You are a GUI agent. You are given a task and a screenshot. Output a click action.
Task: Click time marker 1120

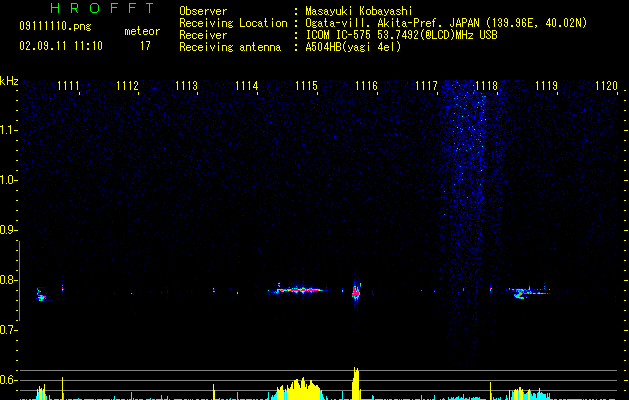(x=606, y=86)
